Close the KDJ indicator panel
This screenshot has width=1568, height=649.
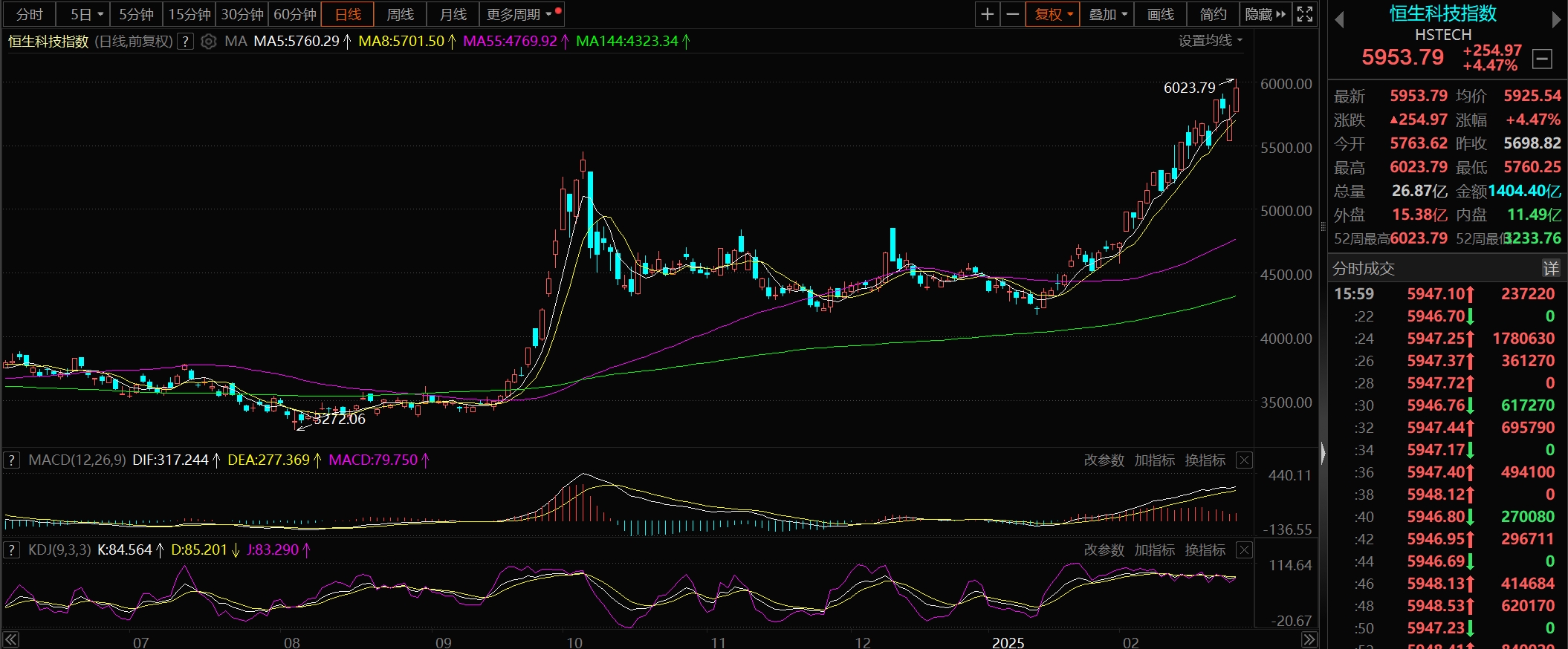[1244, 550]
